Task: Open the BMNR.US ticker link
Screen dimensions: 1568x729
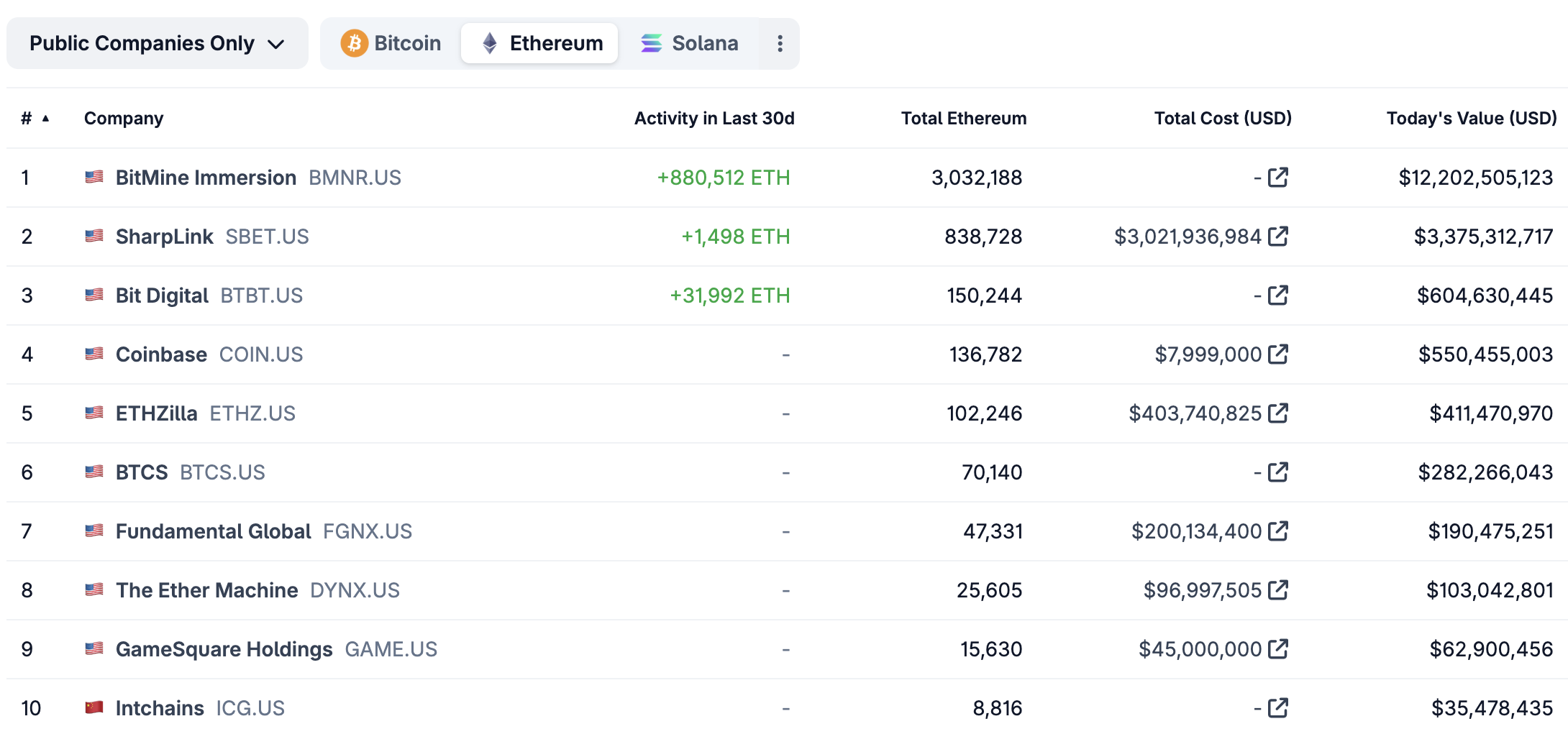Action: click(355, 178)
